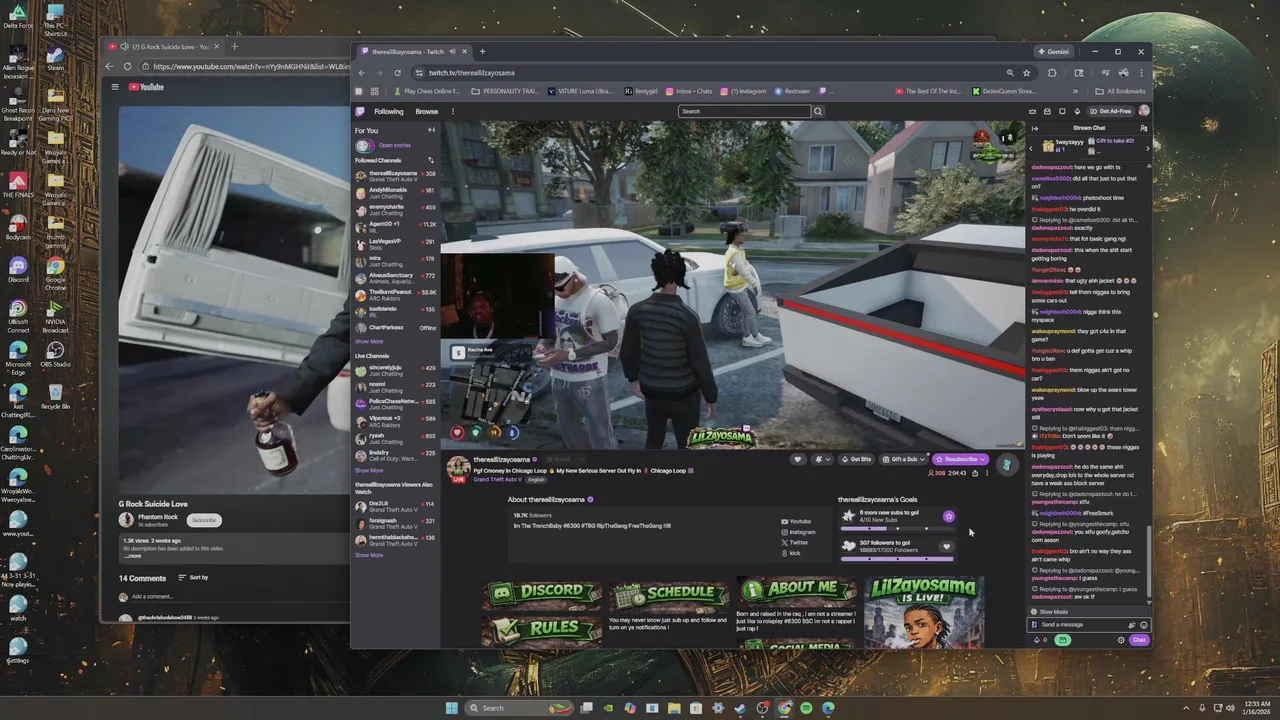Screen dimensions: 1280x720
Task: Expand Show More under Followed Channels
Action: tap(369, 341)
